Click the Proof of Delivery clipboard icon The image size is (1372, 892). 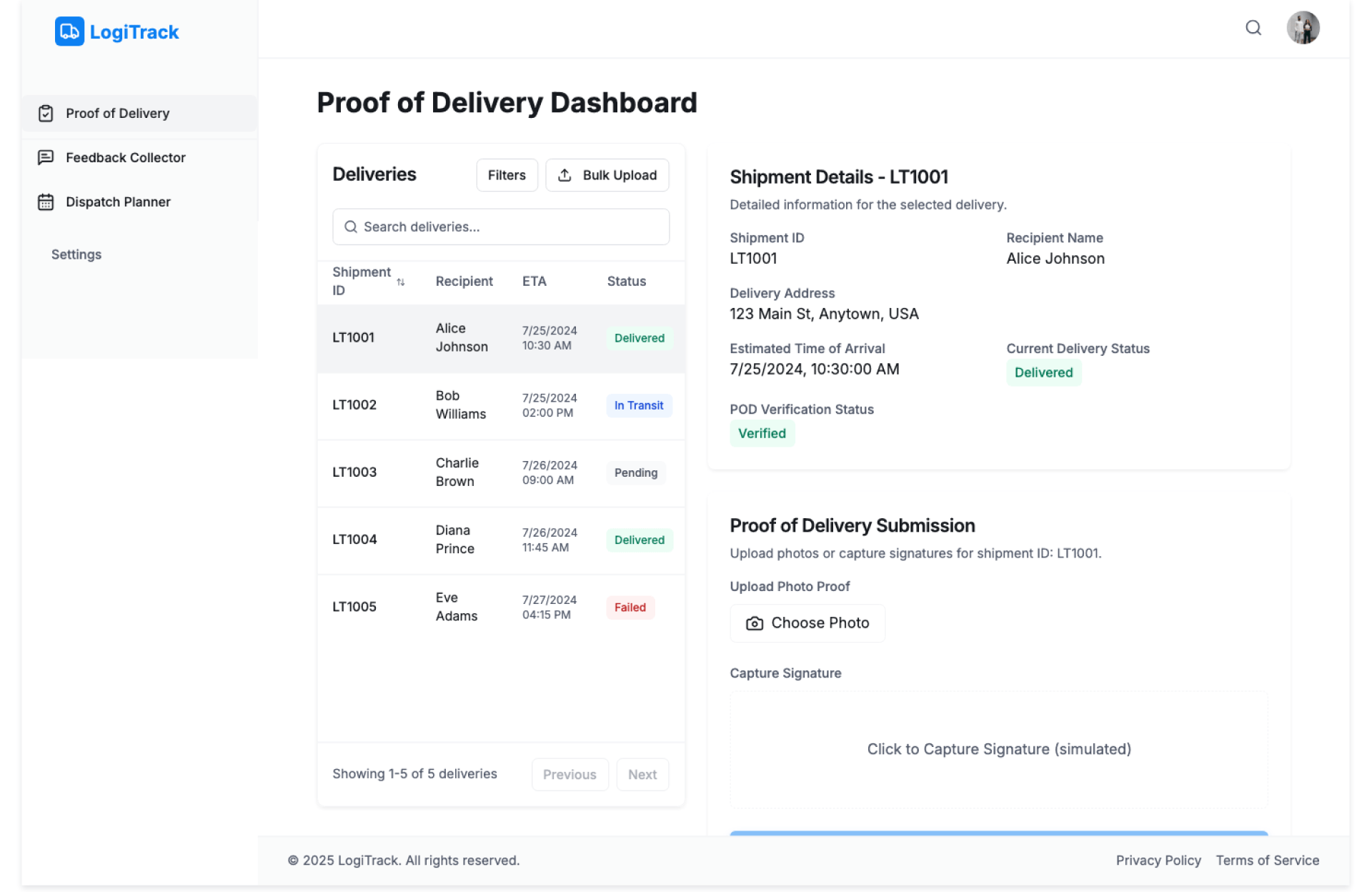coord(46,114)
